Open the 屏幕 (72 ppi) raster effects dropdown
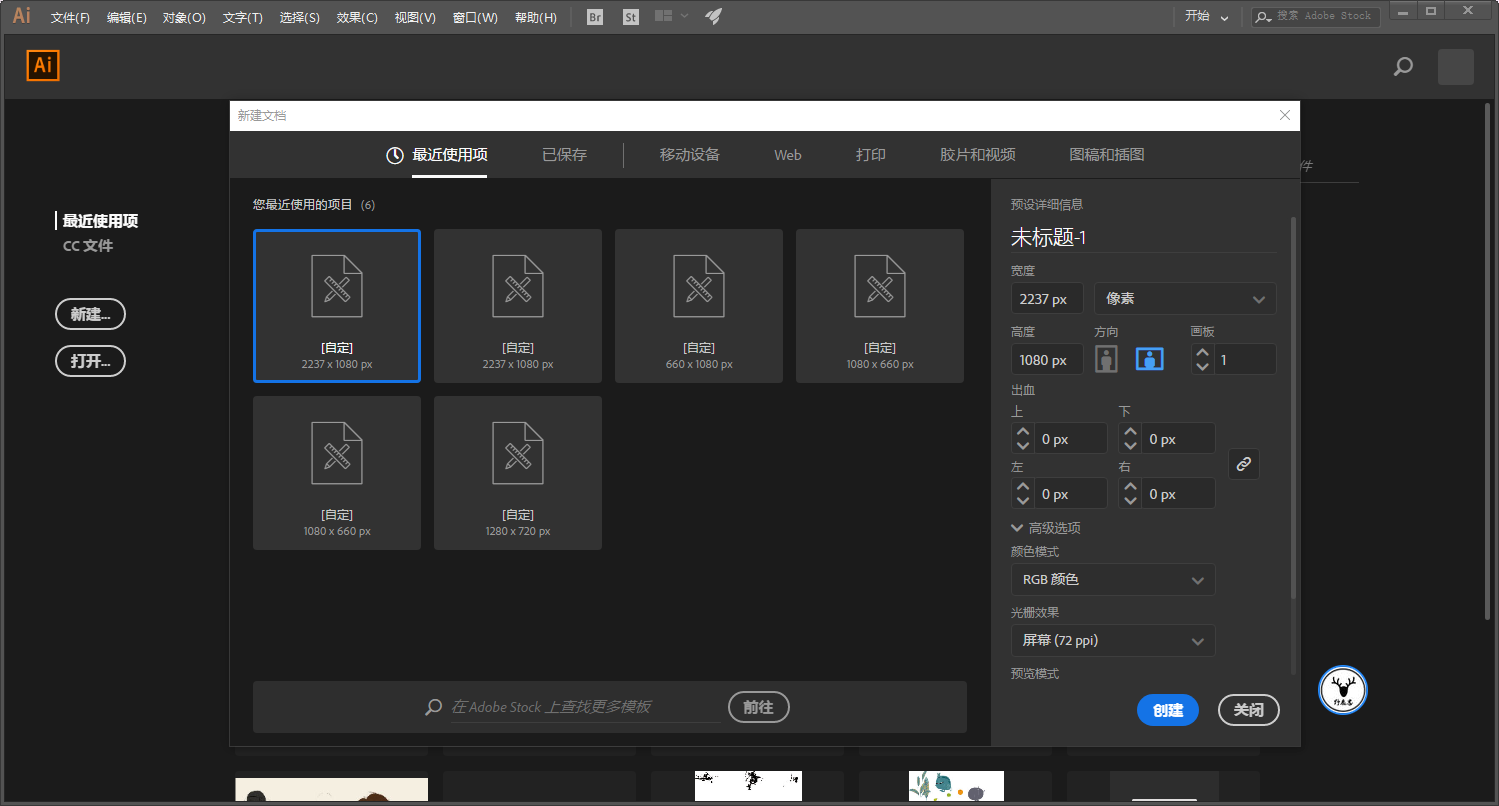 1113,640
